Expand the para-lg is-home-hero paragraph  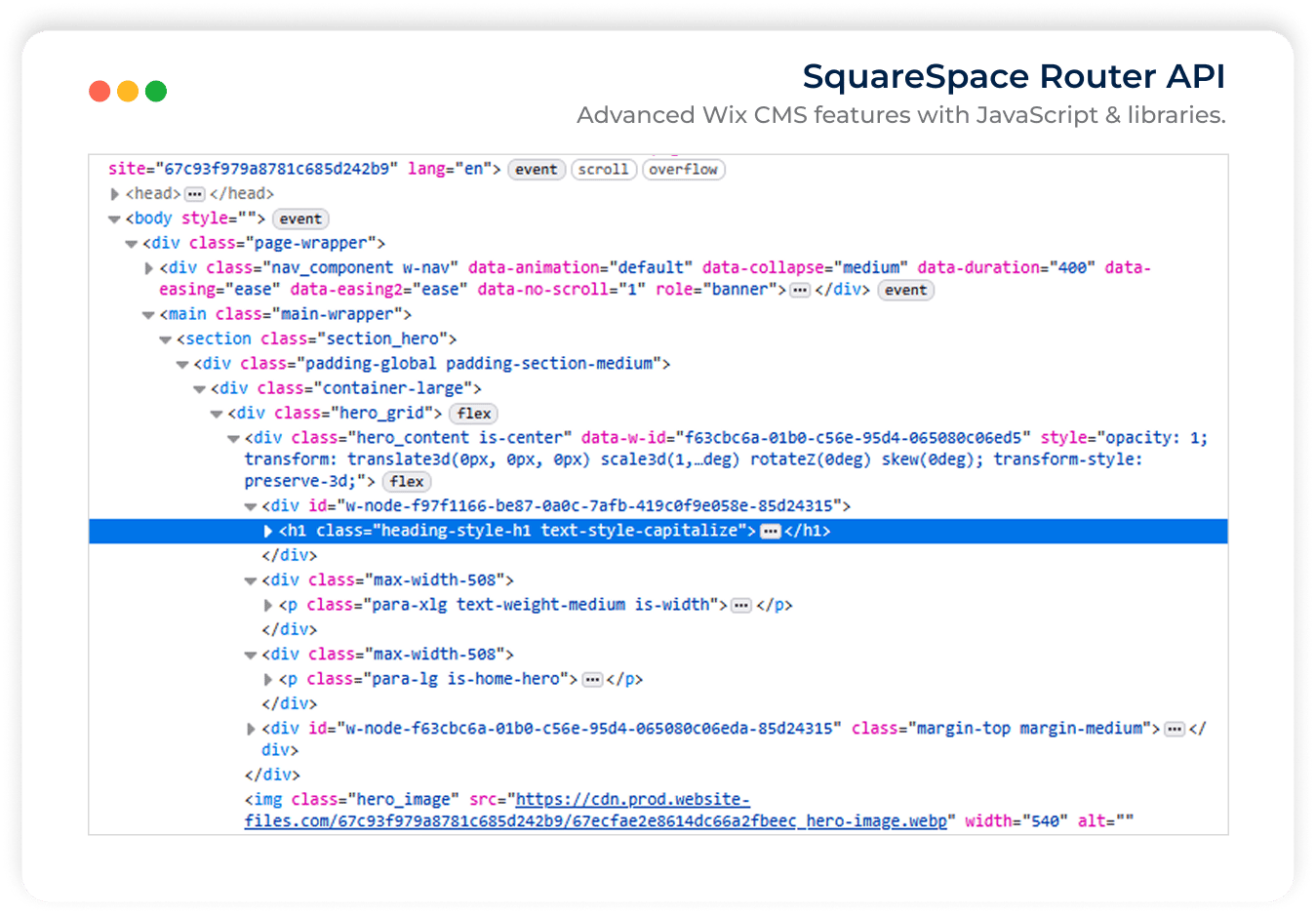[x=268, y=680]
